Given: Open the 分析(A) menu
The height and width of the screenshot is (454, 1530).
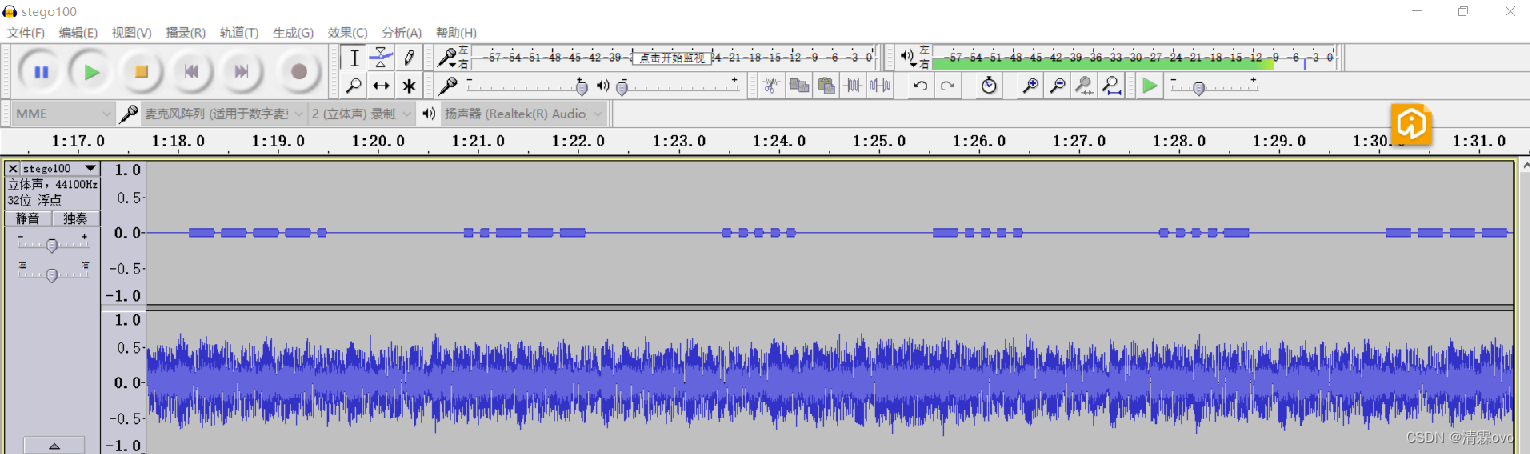Looking at the screenshot, I should tap(401, 33).
